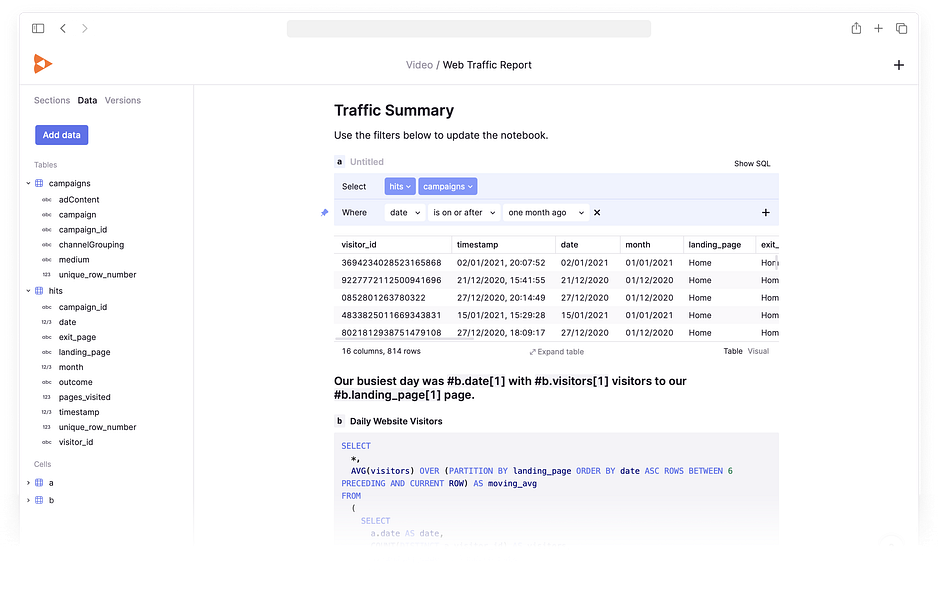Image resolution: width=938 pixels, height=600 pixels.
Task: Select the landing_page column under hits
Action: pos(84,352)
